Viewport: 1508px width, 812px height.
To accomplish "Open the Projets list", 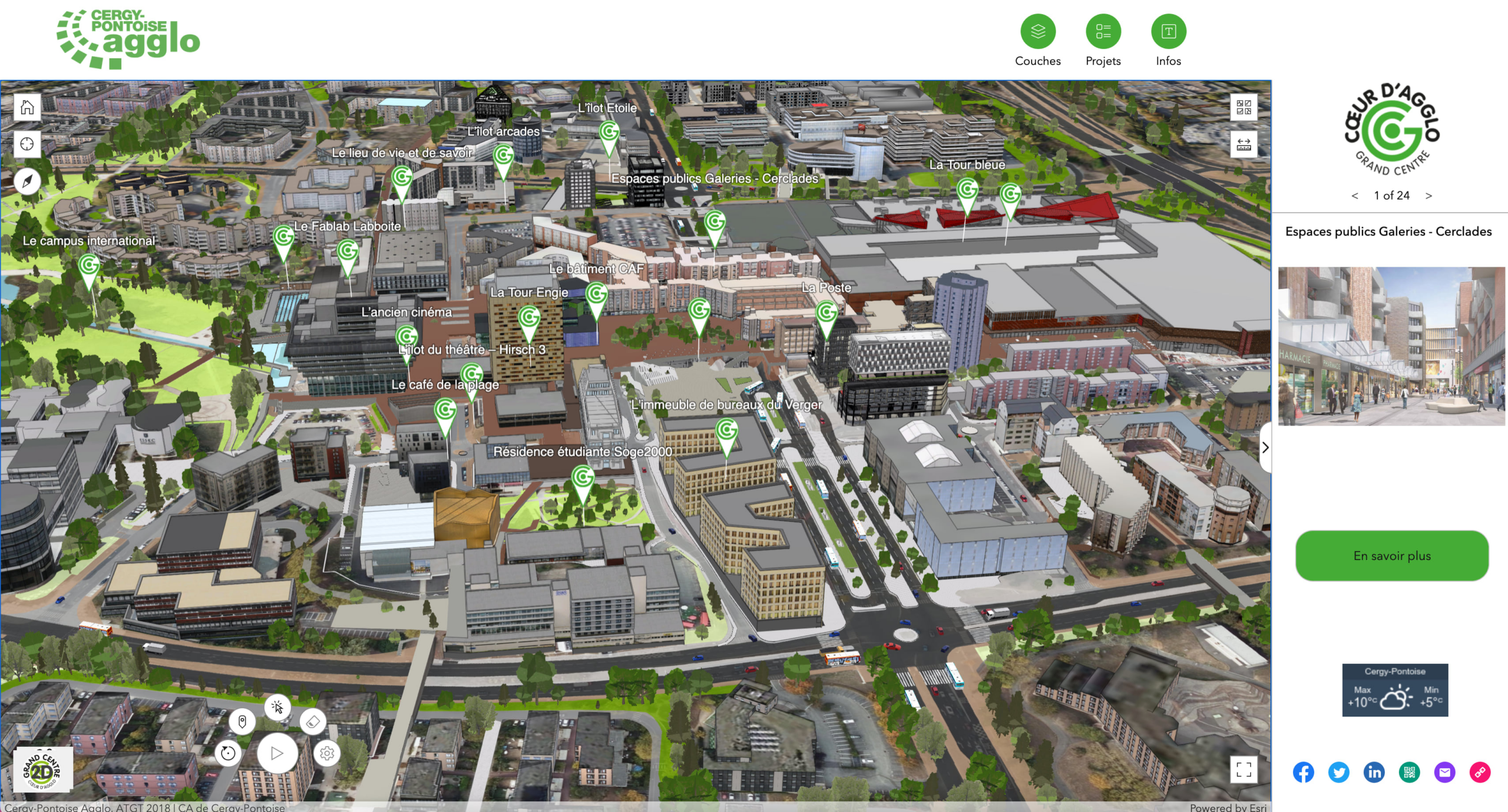I will (1103, 31).
